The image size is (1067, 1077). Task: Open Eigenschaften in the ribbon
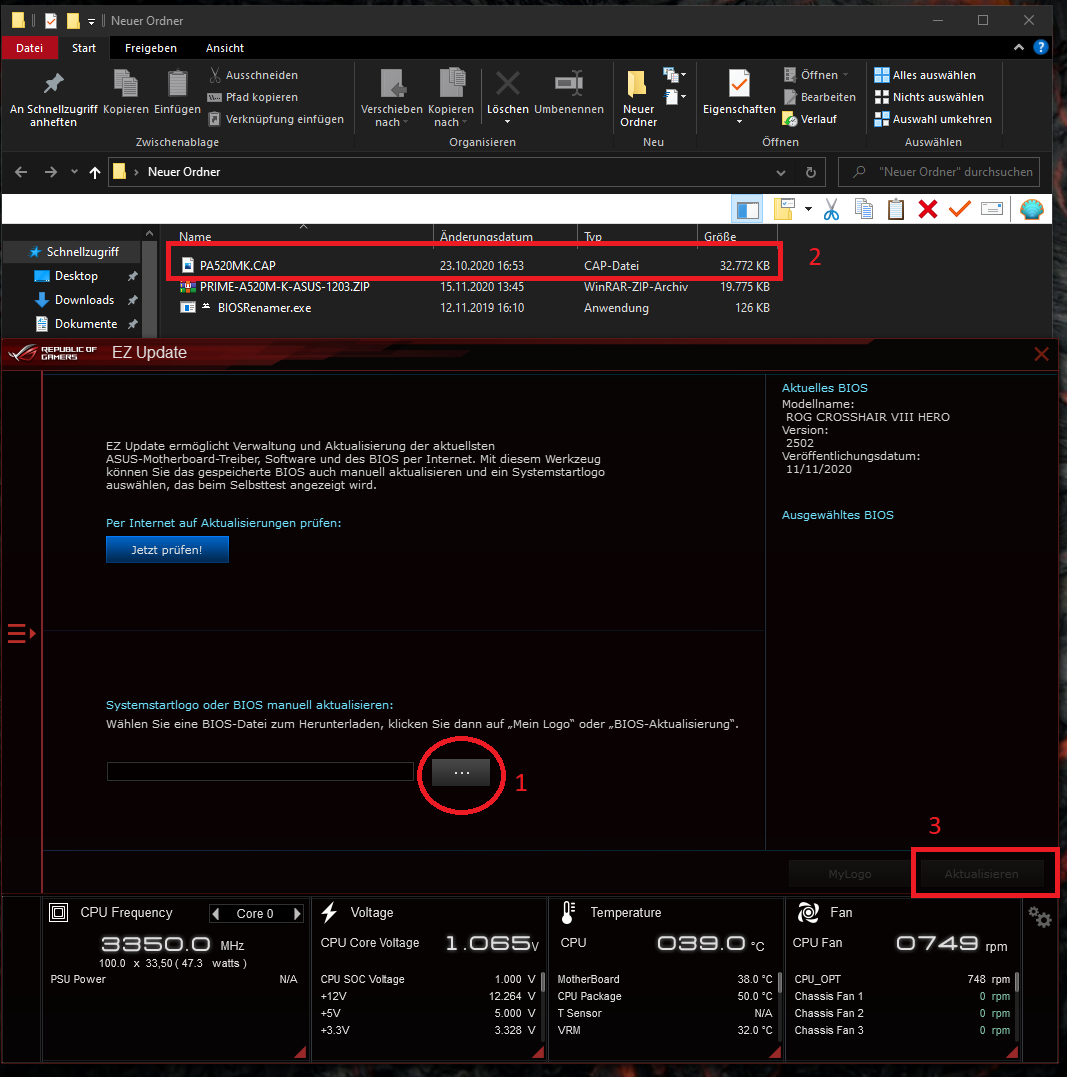tap(739, 96)
